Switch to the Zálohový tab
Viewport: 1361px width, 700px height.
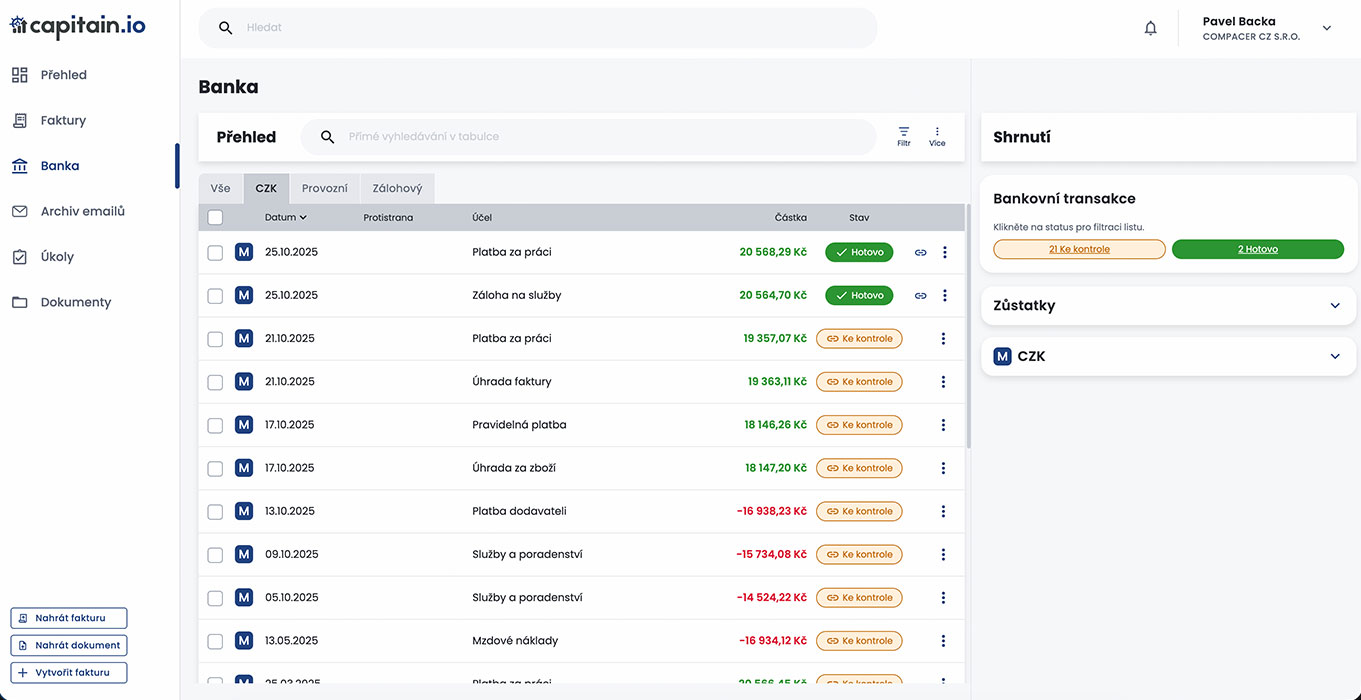point(397,189)
